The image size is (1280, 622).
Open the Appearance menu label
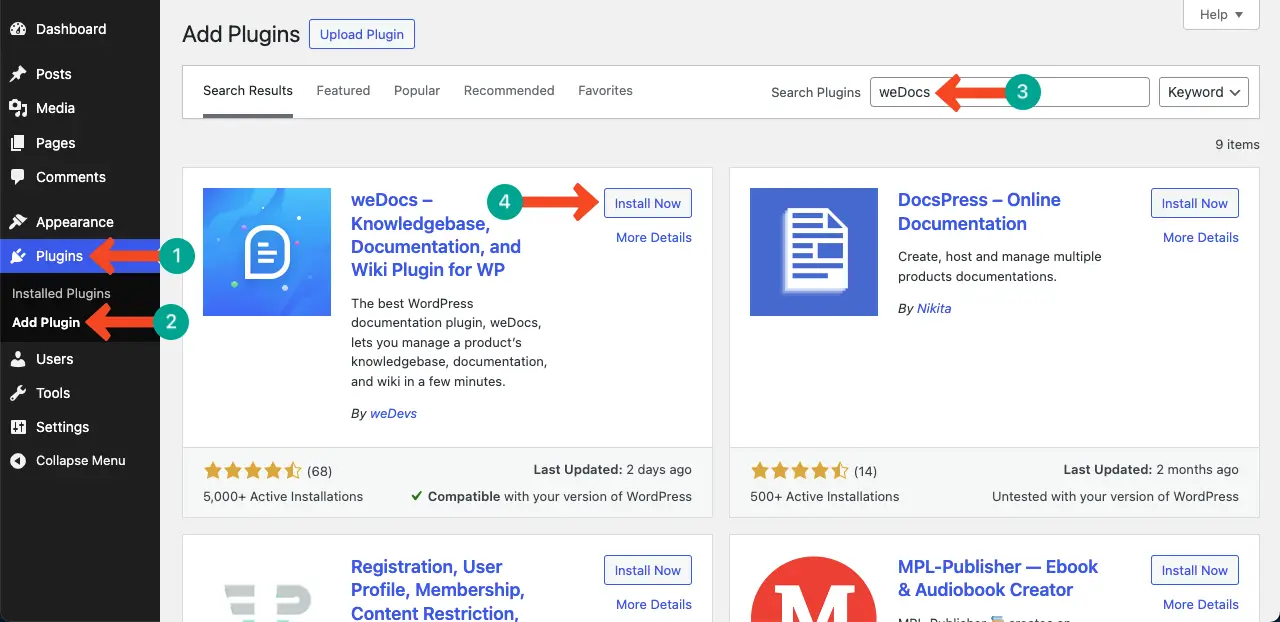[75, 222]
